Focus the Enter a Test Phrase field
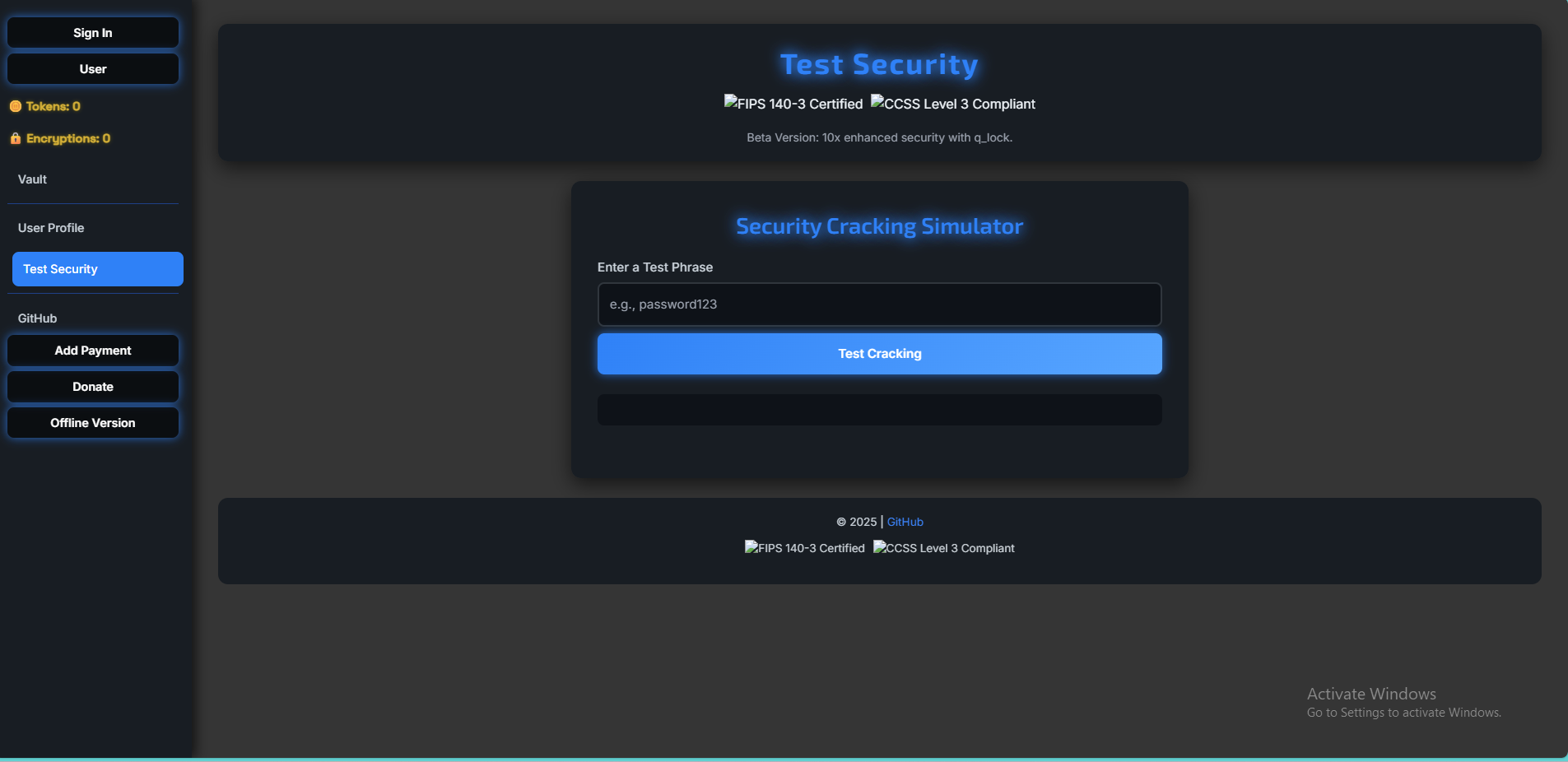The image size is (1568, 762). click(879, 304)
